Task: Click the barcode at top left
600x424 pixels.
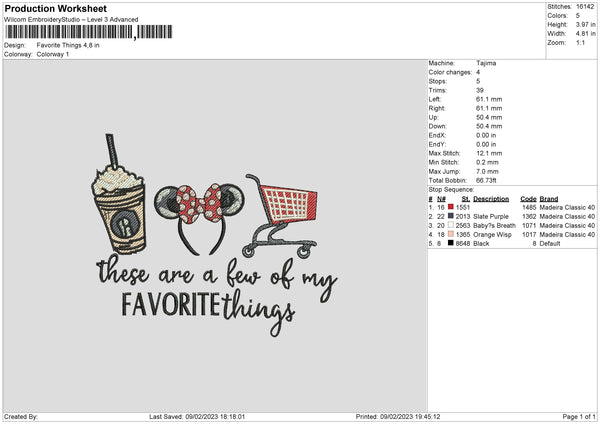Action: click(89, 32)
